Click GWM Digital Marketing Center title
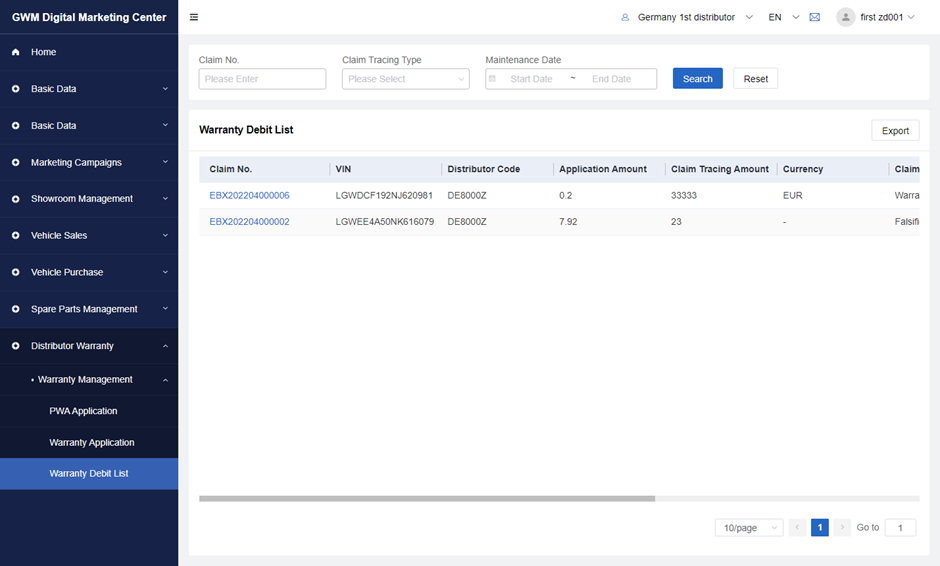 pos(89,17)
